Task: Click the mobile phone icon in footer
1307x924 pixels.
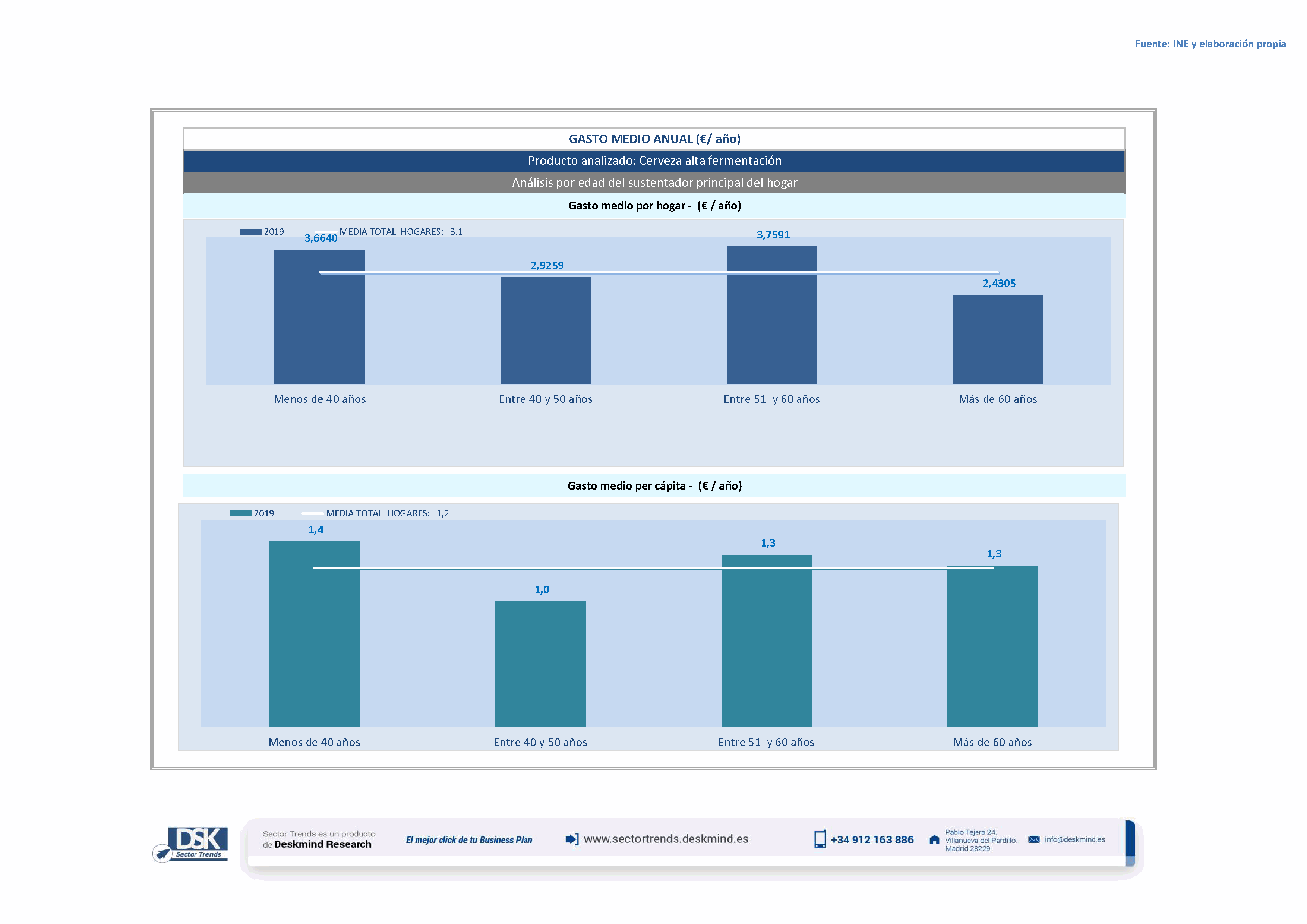Action: pyautogui.click(x=820, y=839)
